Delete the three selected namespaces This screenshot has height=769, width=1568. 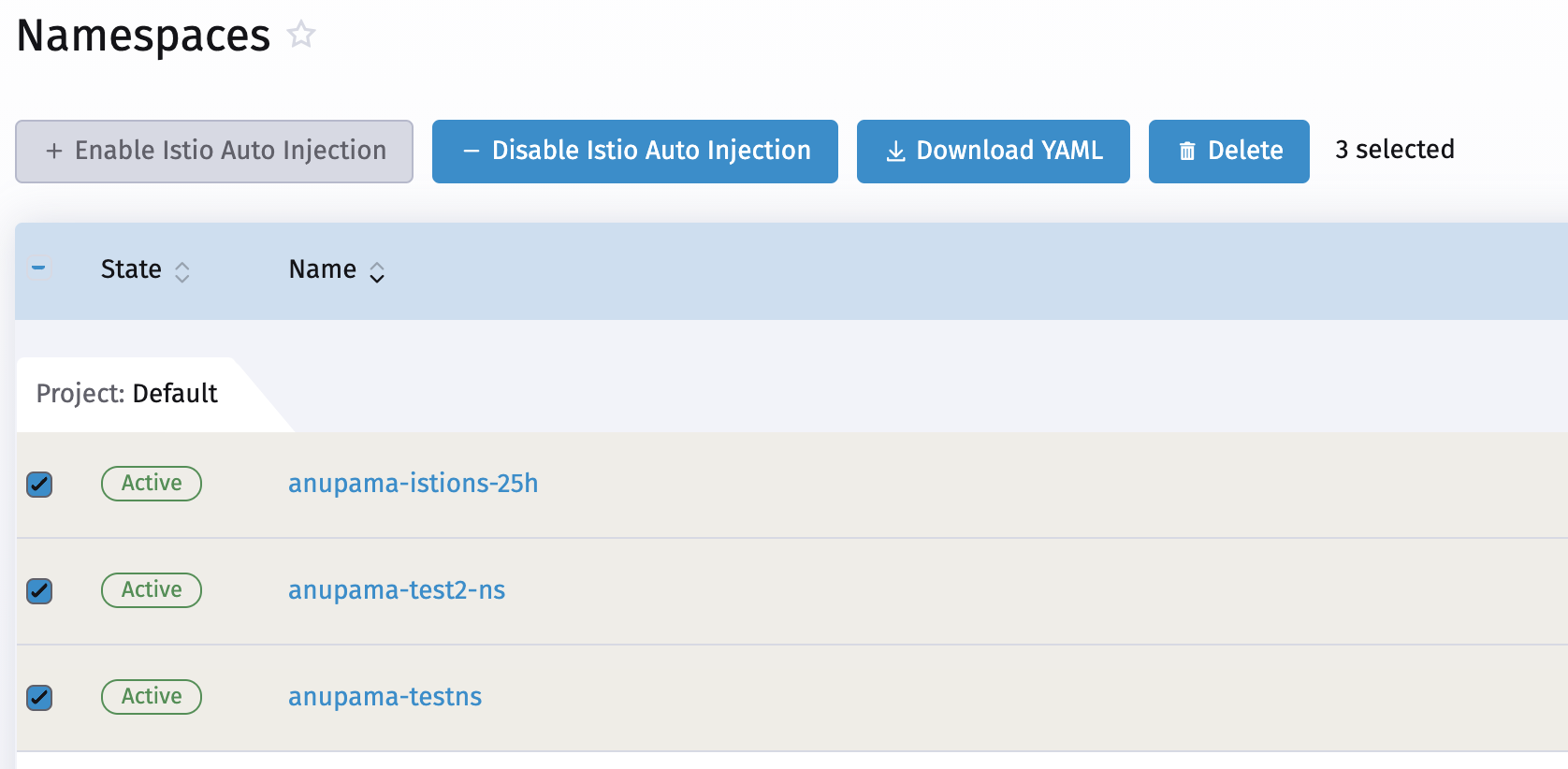coord(1228,151)
